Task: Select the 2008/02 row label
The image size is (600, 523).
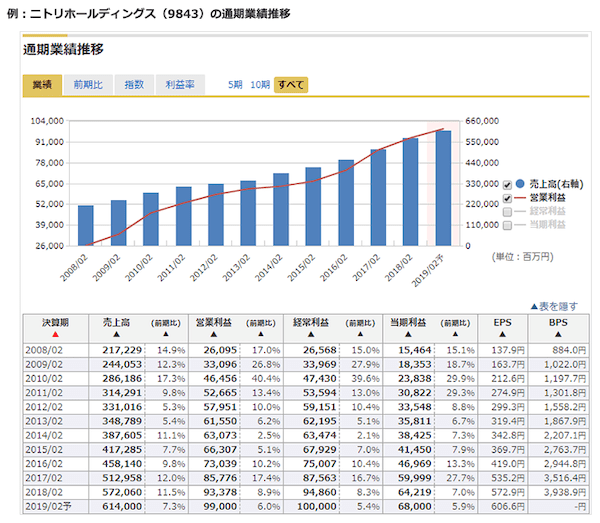Action: [44, 350]
